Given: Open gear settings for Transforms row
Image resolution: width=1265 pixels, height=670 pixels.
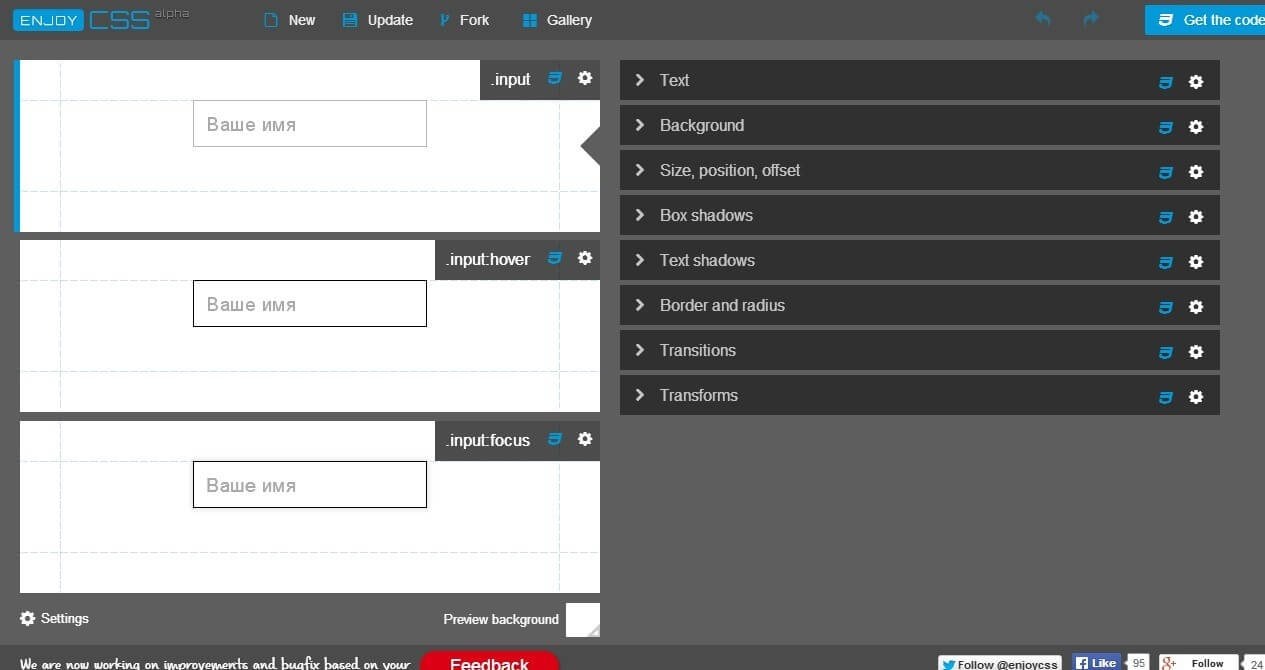Looking at the screenshot, I should [x=1195, y=397].
